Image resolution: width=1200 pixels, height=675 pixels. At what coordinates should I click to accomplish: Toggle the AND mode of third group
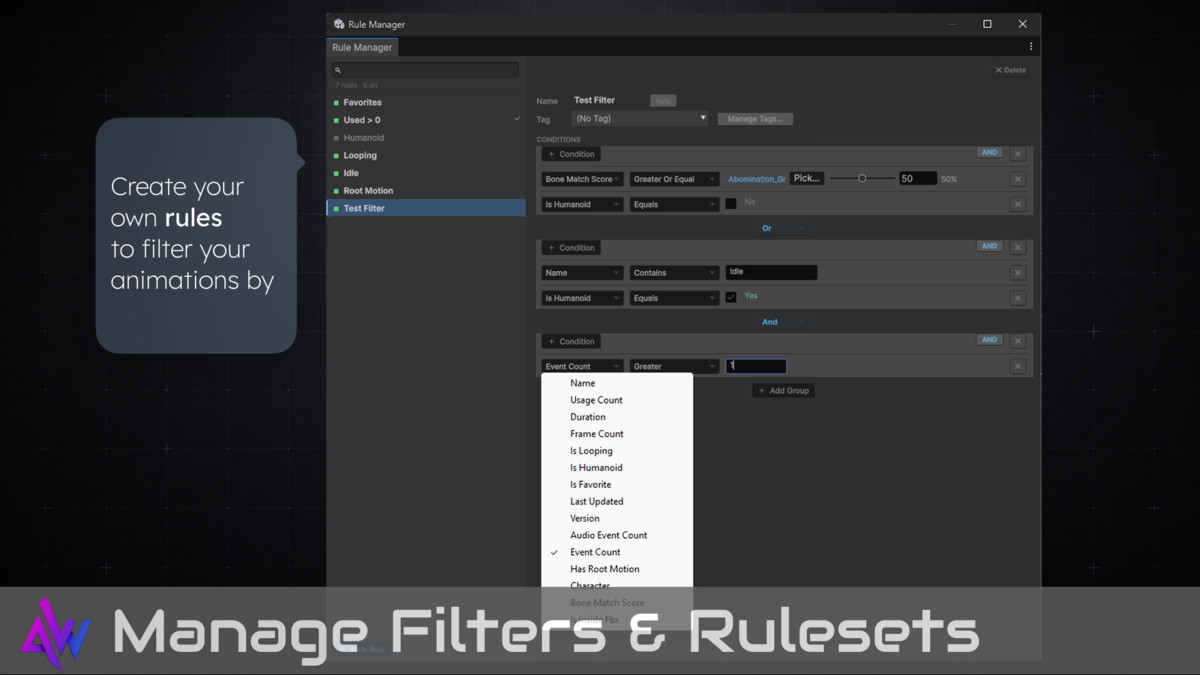tap(989, 340)
